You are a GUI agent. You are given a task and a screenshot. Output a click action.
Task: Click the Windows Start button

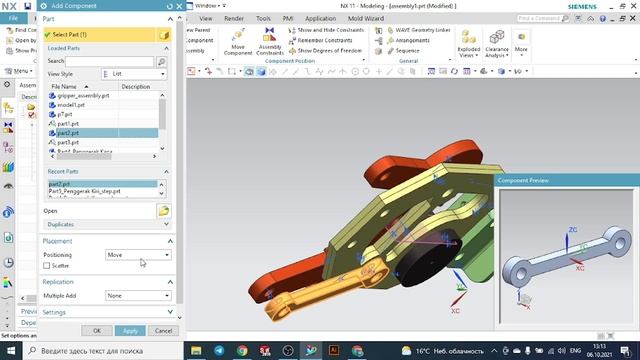coord(11,351)
